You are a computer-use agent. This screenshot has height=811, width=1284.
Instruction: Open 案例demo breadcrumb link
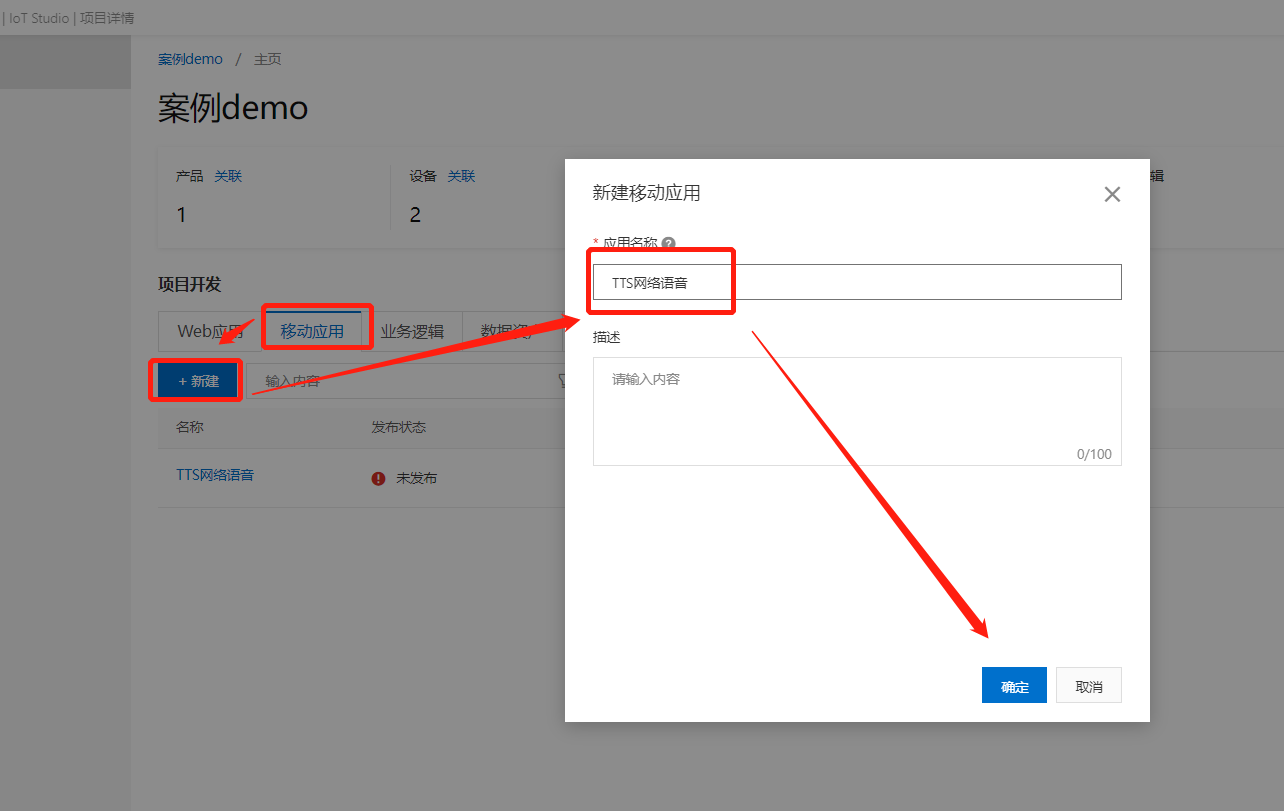190,59
